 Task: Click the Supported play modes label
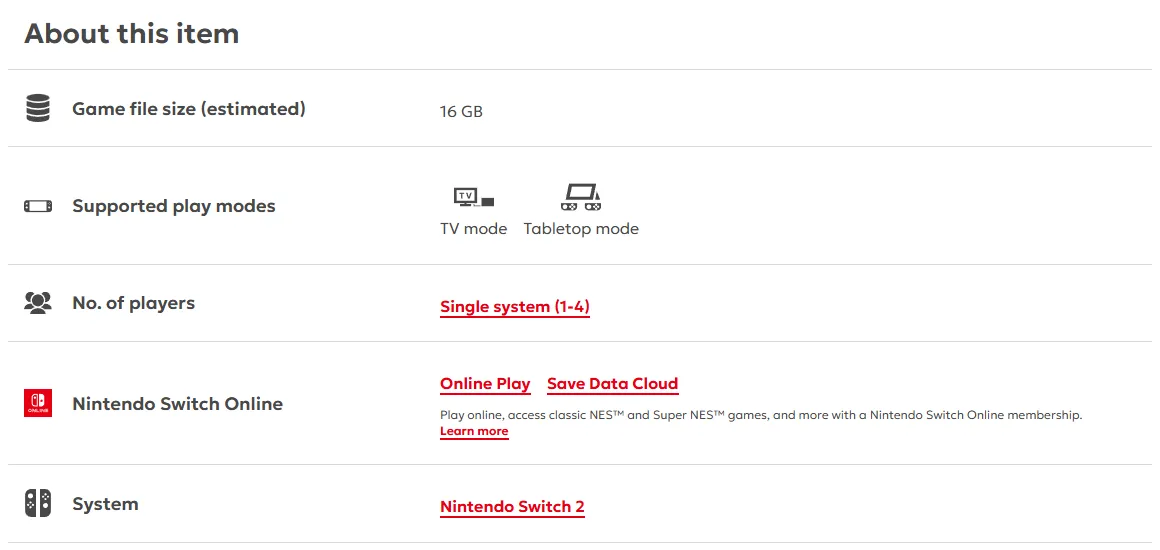point(174,206)
